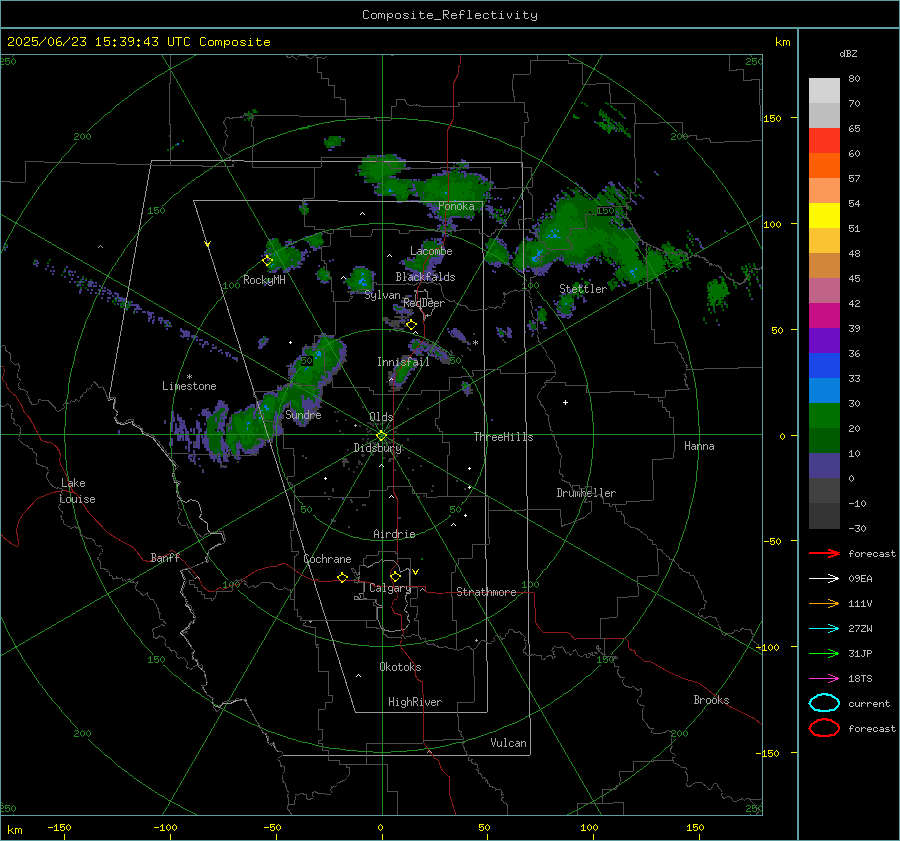The height and width of the screenshot is (841, 900).
Task: Click the storm cell northeast of Sundre
Action: pyautogui.click(x=317, y=363)
